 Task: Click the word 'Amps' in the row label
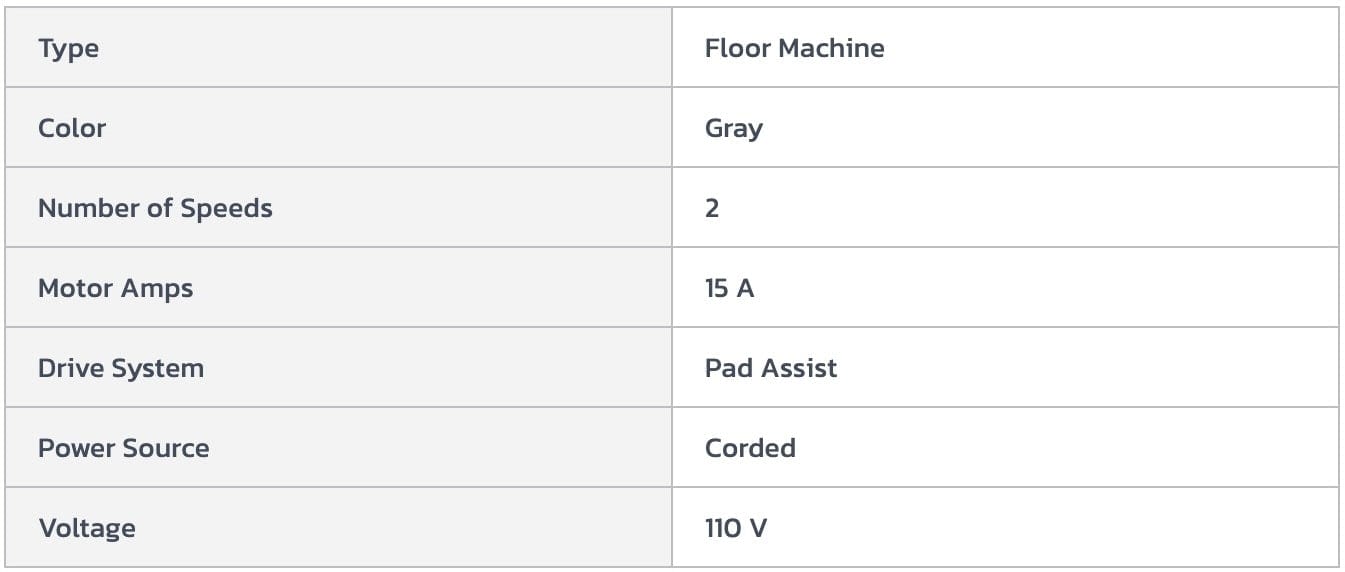[157, 289]
